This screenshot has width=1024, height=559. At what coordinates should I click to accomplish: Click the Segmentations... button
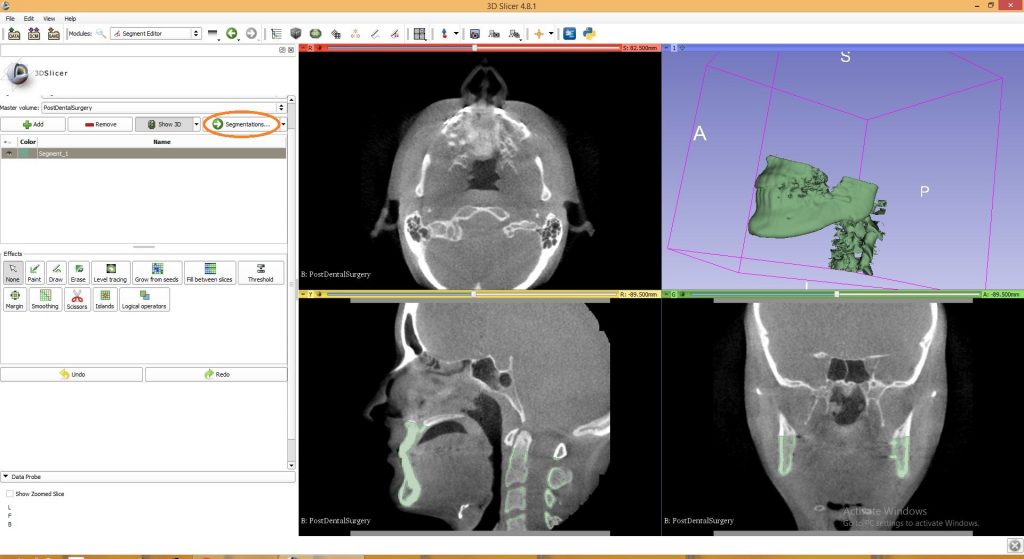point(241,124)
